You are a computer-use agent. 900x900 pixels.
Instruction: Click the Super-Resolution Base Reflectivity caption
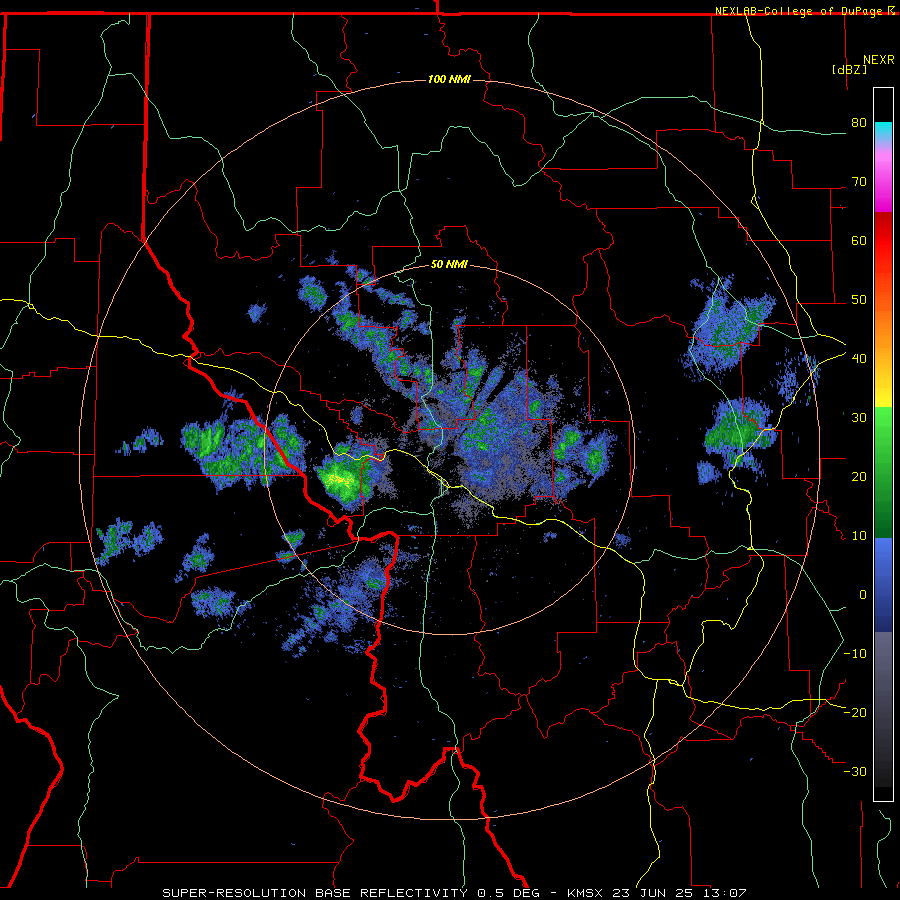(x=454, y=893)
